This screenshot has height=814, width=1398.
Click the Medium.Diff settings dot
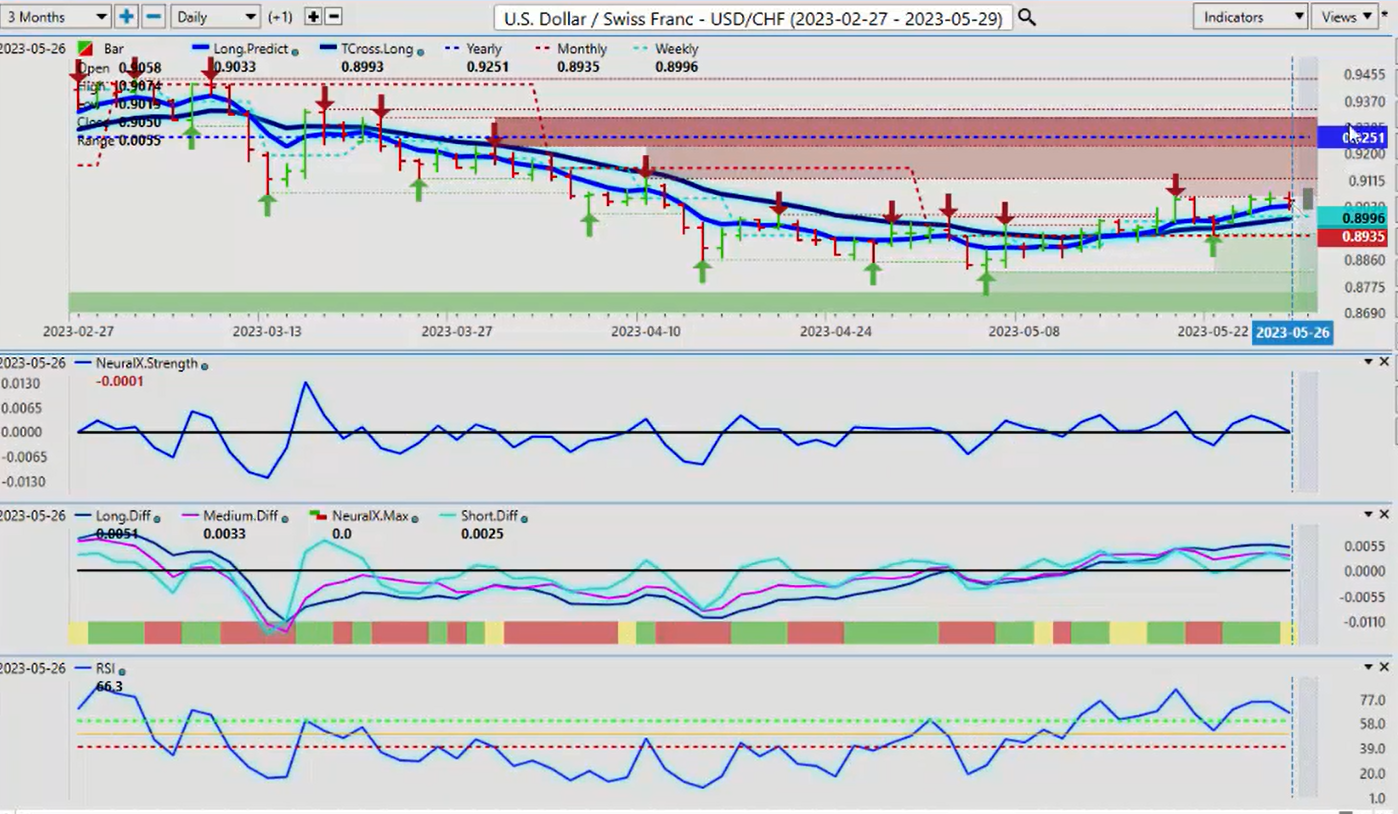click(286, 518)
